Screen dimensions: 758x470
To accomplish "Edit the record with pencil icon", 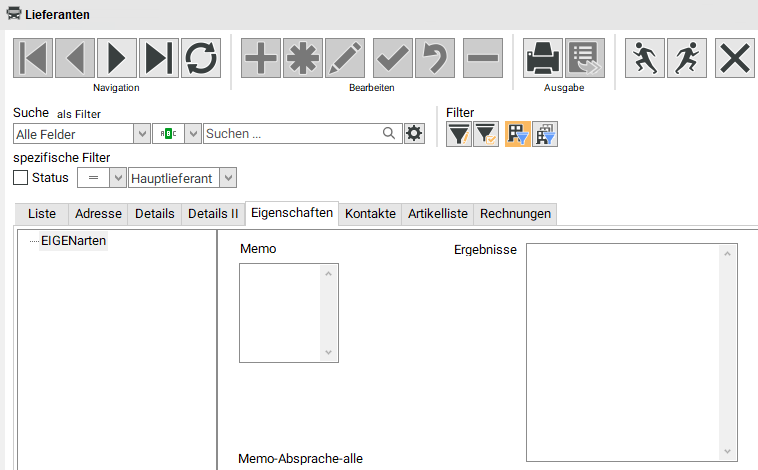I will pos(345,58).
